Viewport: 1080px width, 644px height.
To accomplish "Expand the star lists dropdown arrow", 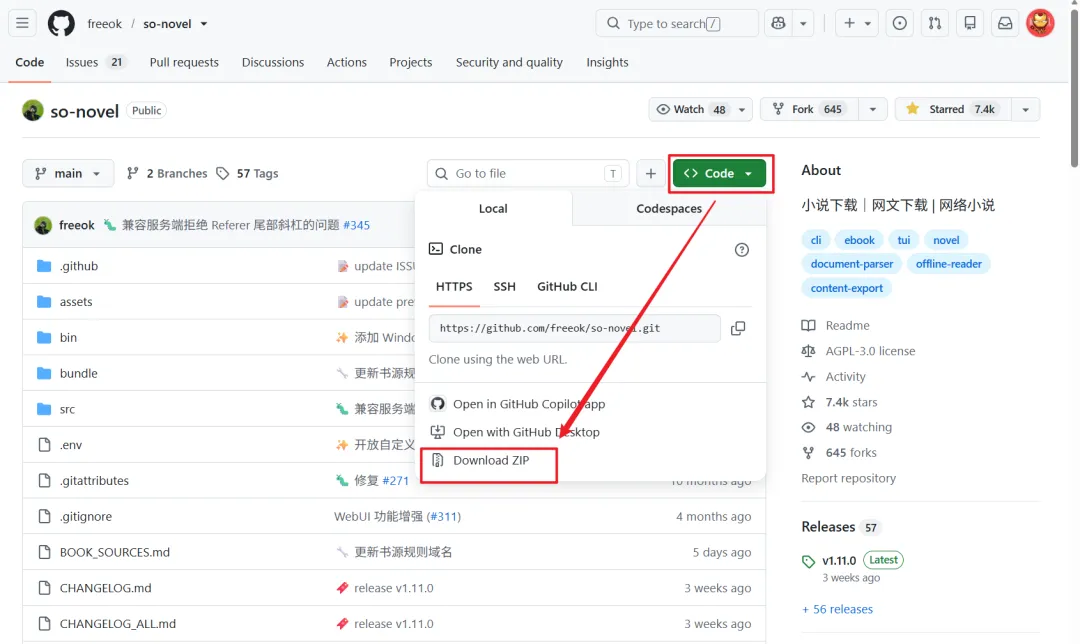I will [1026, 110].
